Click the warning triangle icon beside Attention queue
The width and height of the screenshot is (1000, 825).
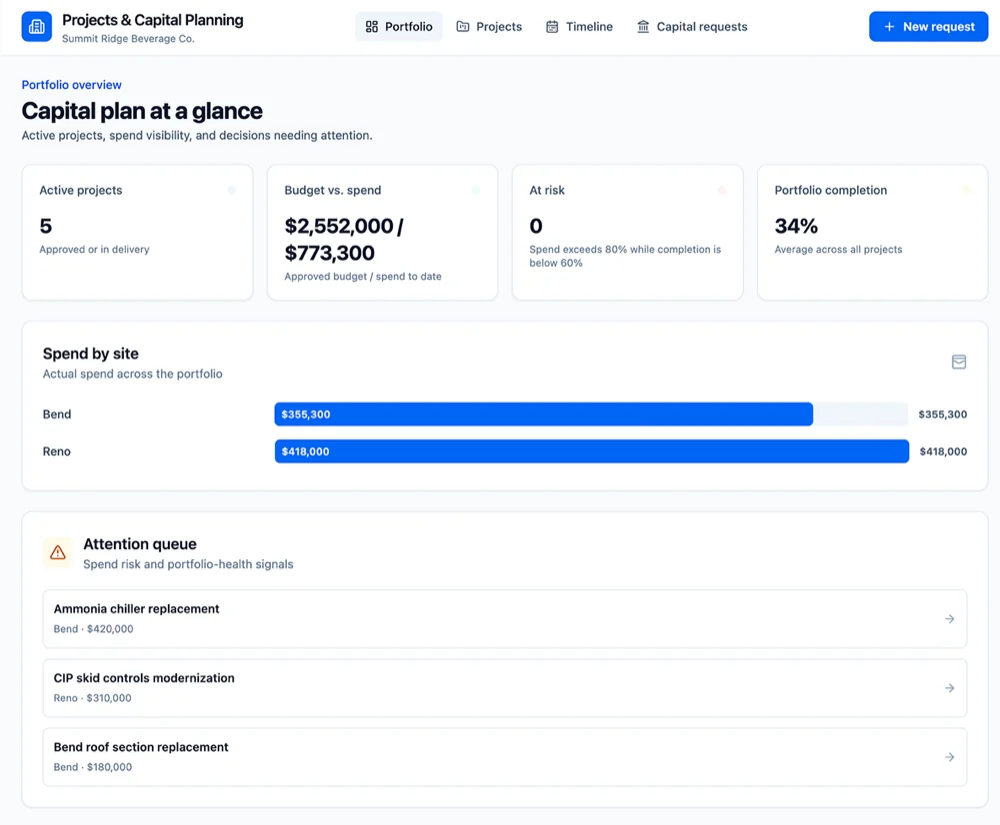pos(58,552)
